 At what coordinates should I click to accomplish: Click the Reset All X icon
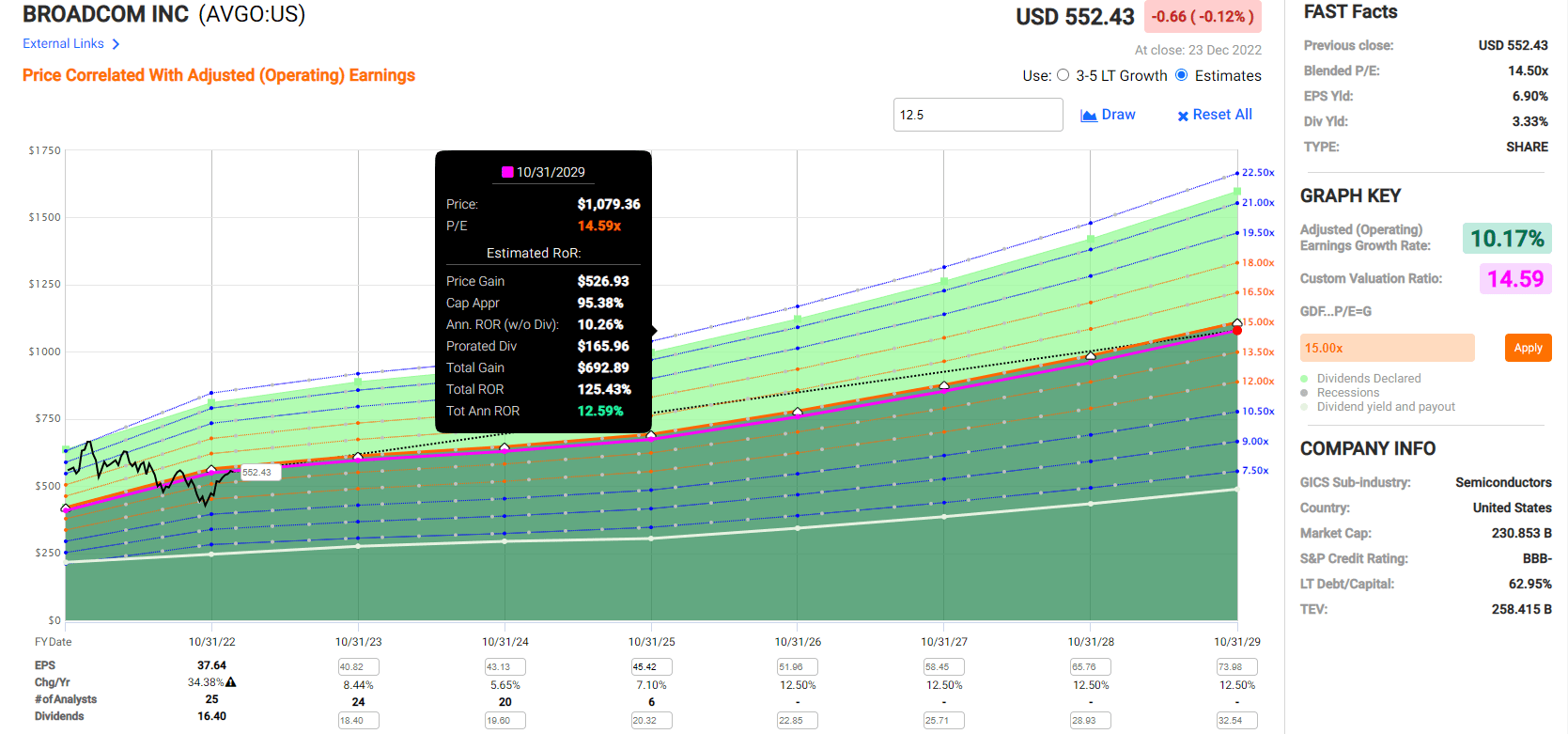[1183, 117]
